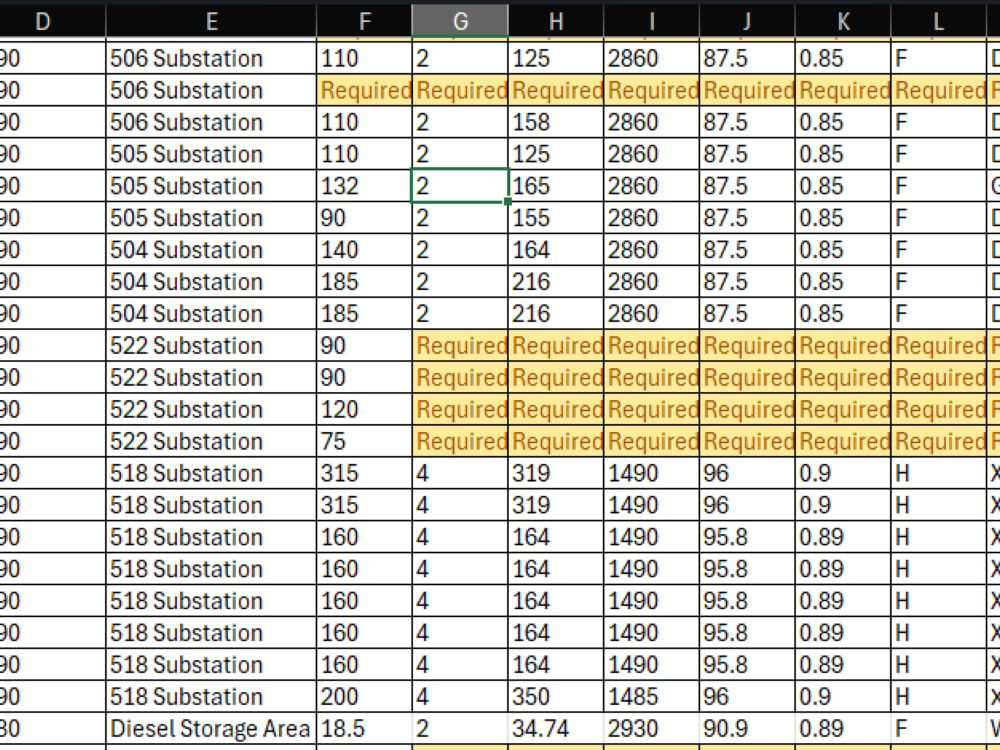This screenshot has width=1000, height=750.
Task: Select column header I
Action: 651,22
